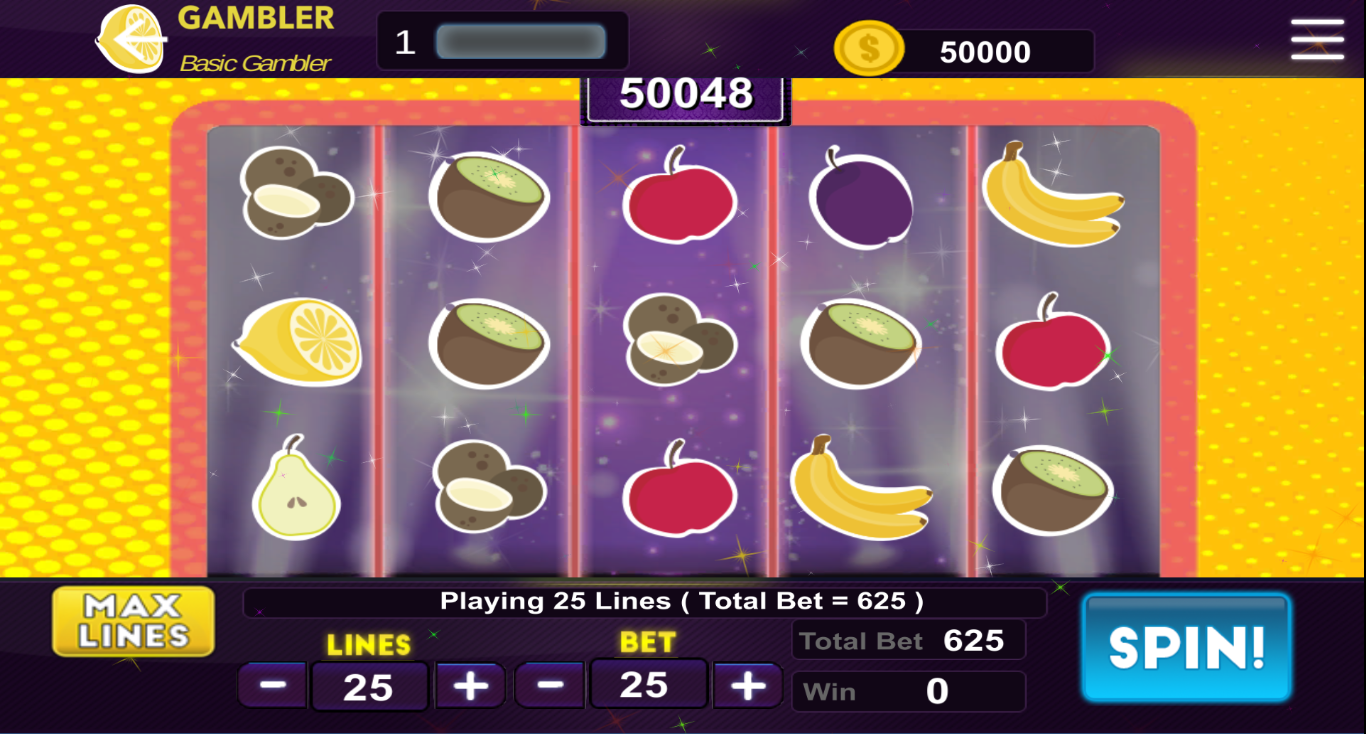Increase the bet amount
This screenshot has height=734, width=1366.
(747, 685)
